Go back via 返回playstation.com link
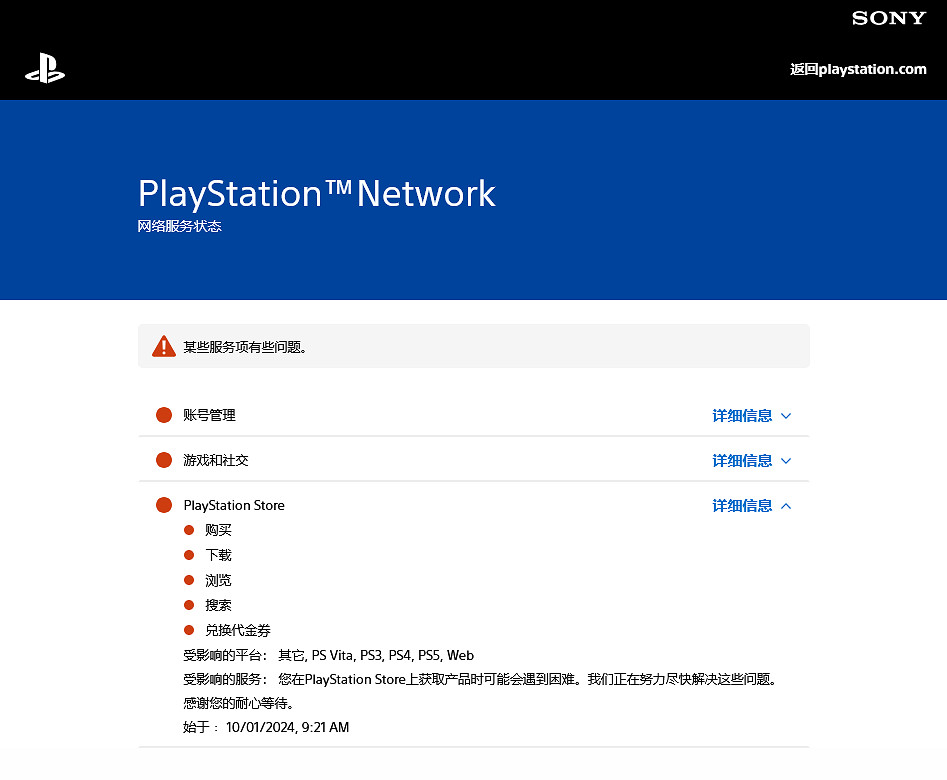Image resolution: width=947 pixels, height=780 pixels. 858,69
